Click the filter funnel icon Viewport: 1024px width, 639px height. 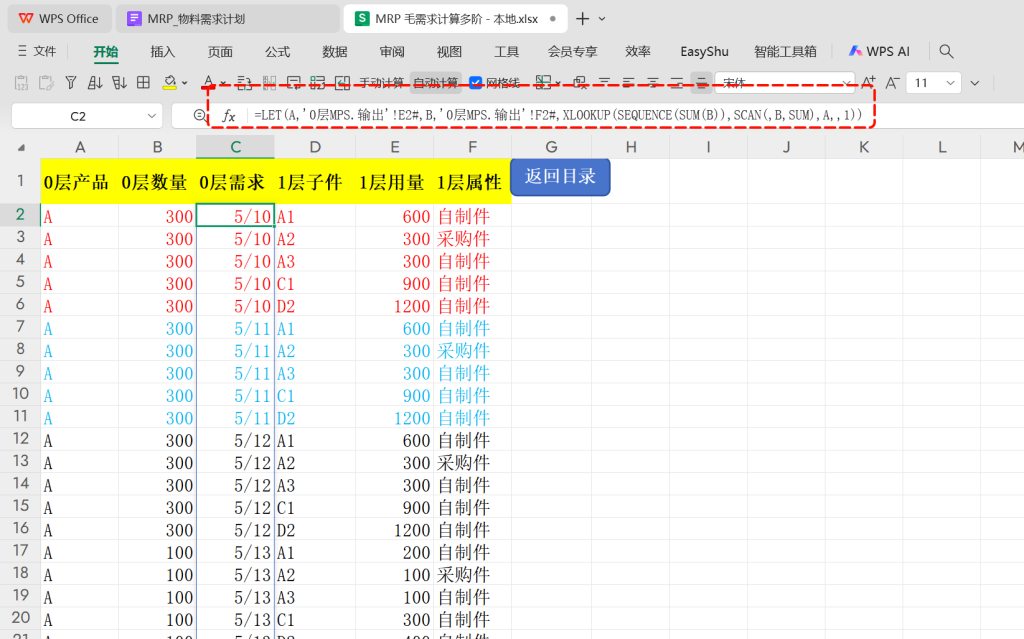pyautogui.click(x=71, y=83)
